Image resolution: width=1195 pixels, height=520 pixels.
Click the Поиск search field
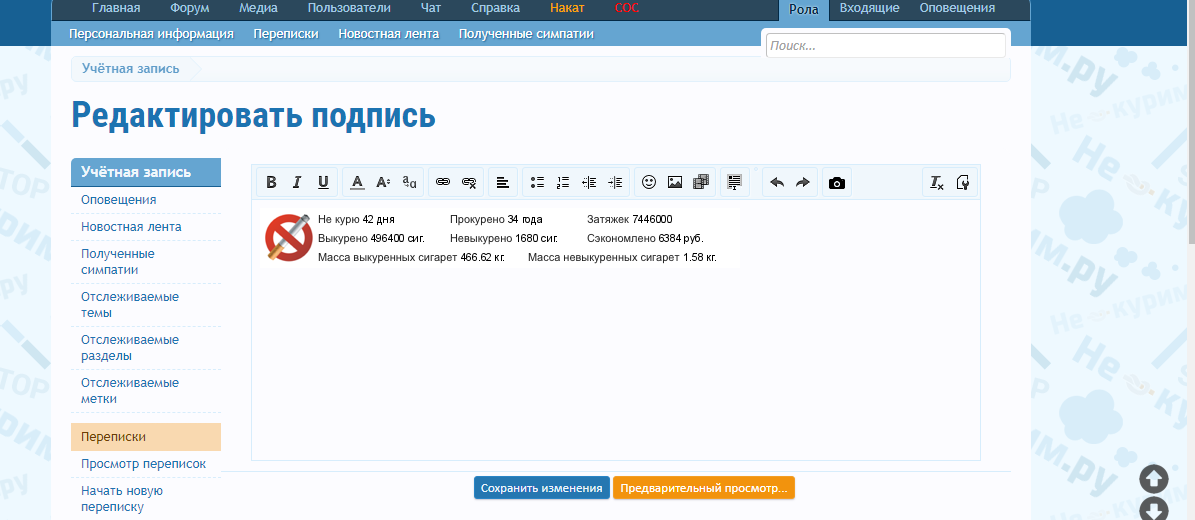[x=885, y=46]
